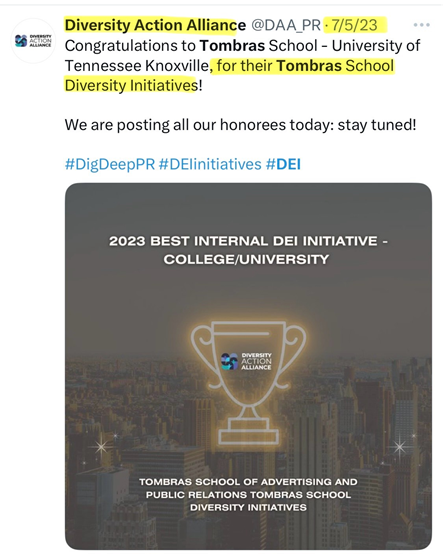Viewport: 443px width, 554px height.
Task: Click the trophy's pedestal base
Action: [249, 431]
